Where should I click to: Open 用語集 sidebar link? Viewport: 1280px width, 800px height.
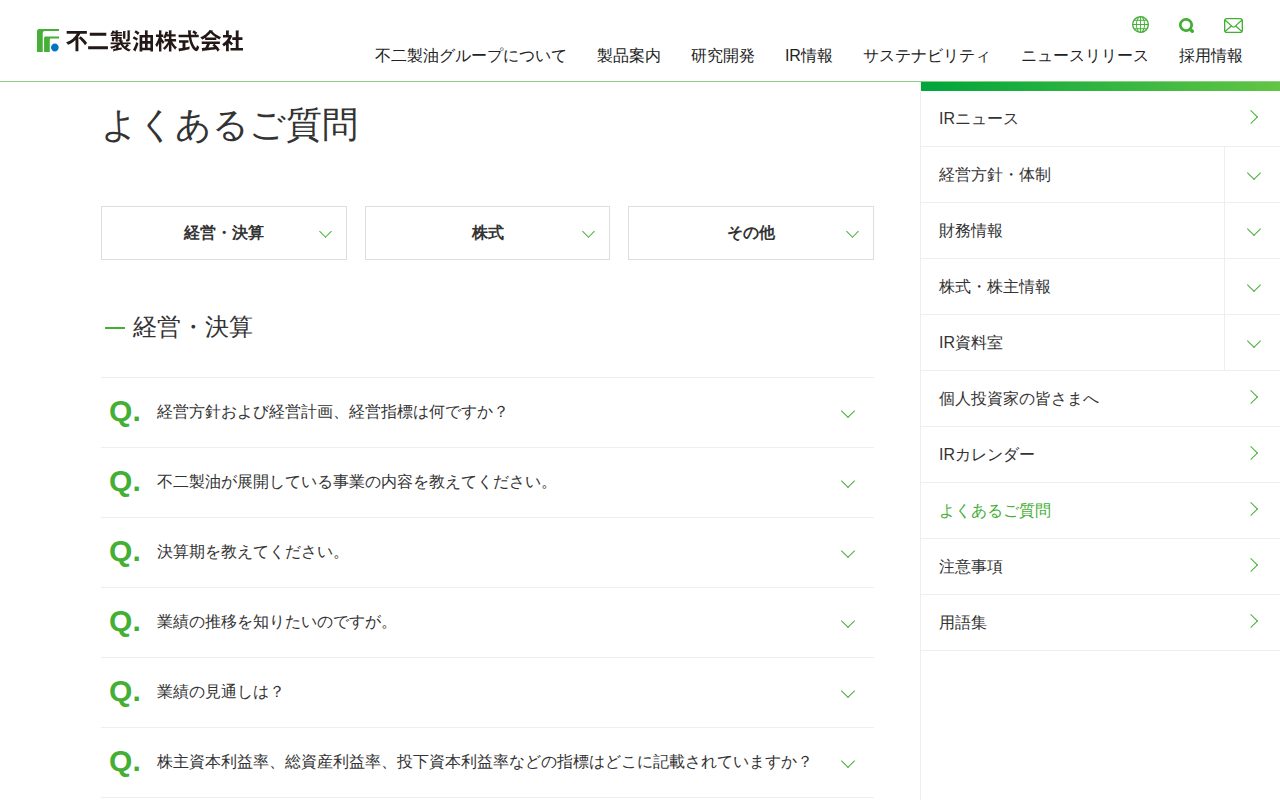point(1100,623)
